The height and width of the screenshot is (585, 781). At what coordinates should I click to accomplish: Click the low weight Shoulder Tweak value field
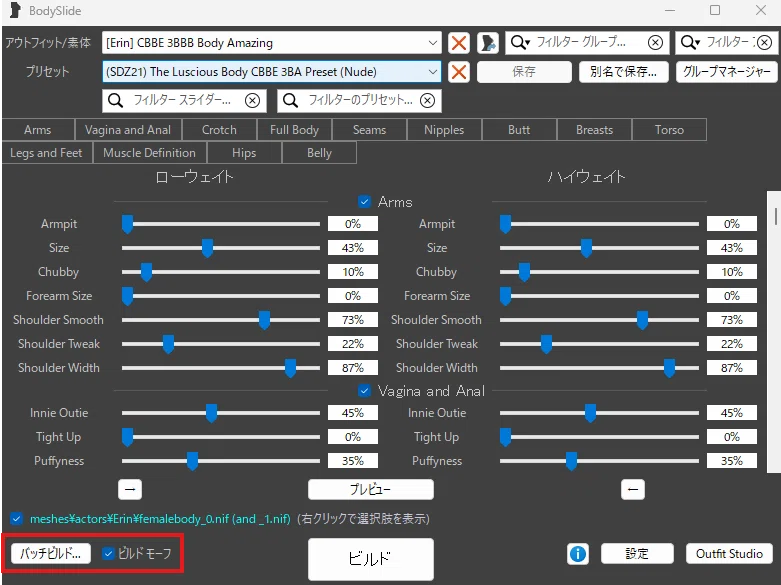tap(353, 344)
